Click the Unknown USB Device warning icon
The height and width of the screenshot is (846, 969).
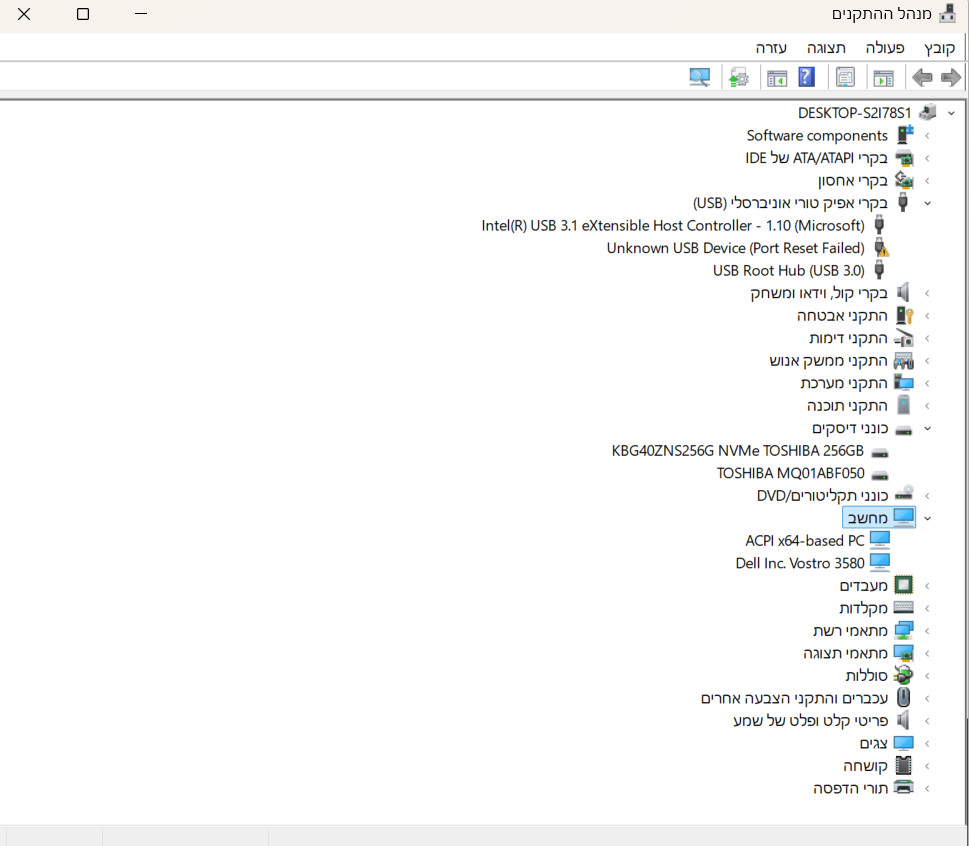coord(881,248)
